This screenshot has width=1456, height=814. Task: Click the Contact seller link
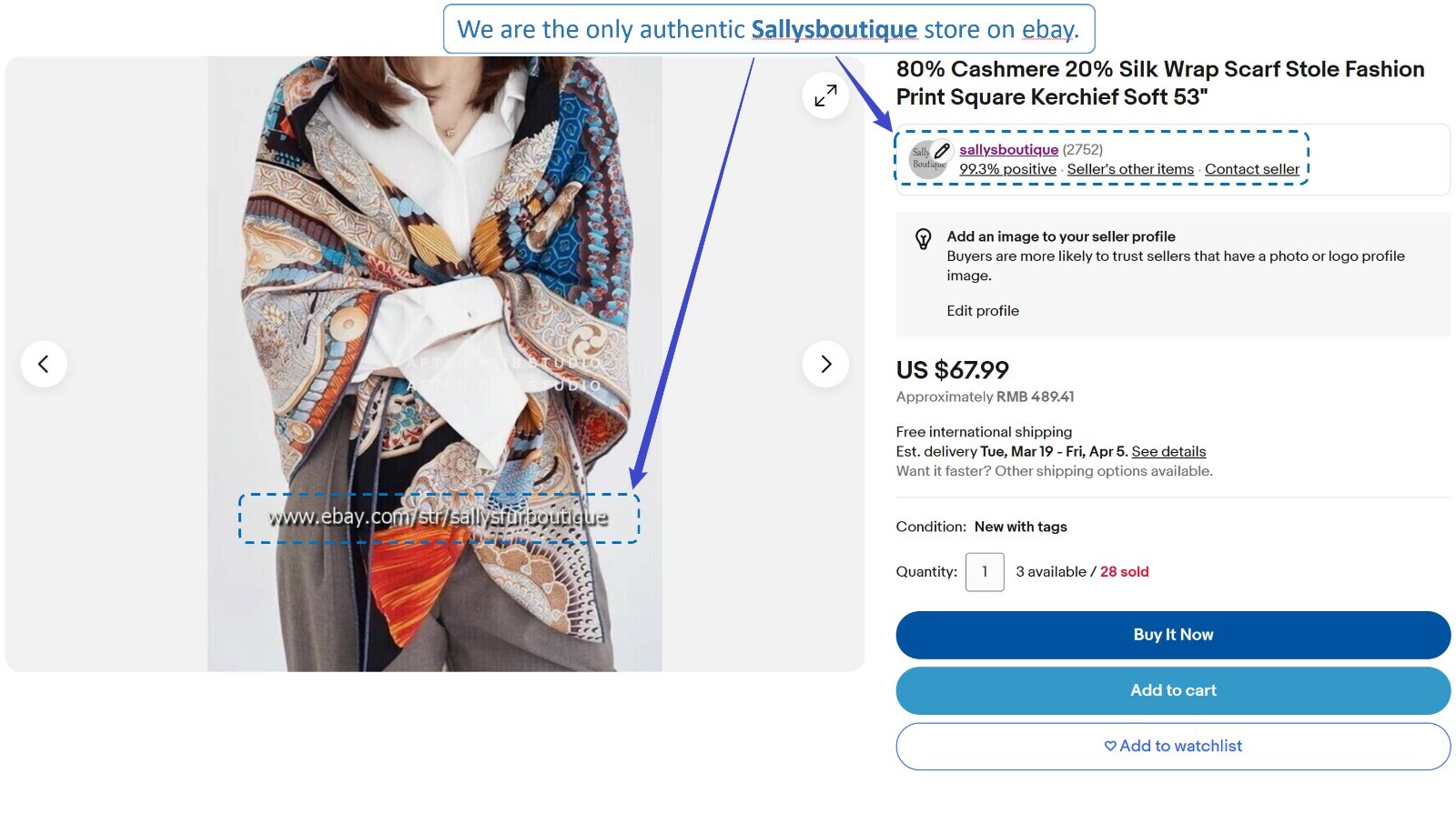1251,169
